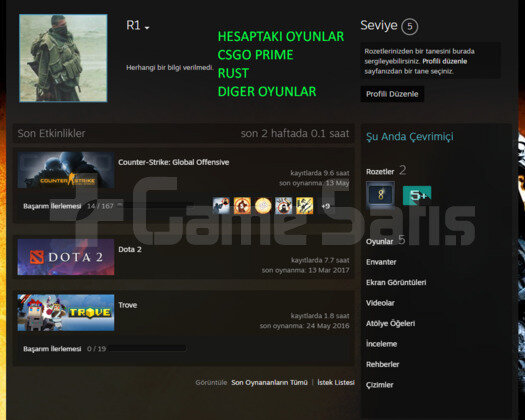
Task: Click the Son Etkinlikler header
Action: click(x=51, y=134)
